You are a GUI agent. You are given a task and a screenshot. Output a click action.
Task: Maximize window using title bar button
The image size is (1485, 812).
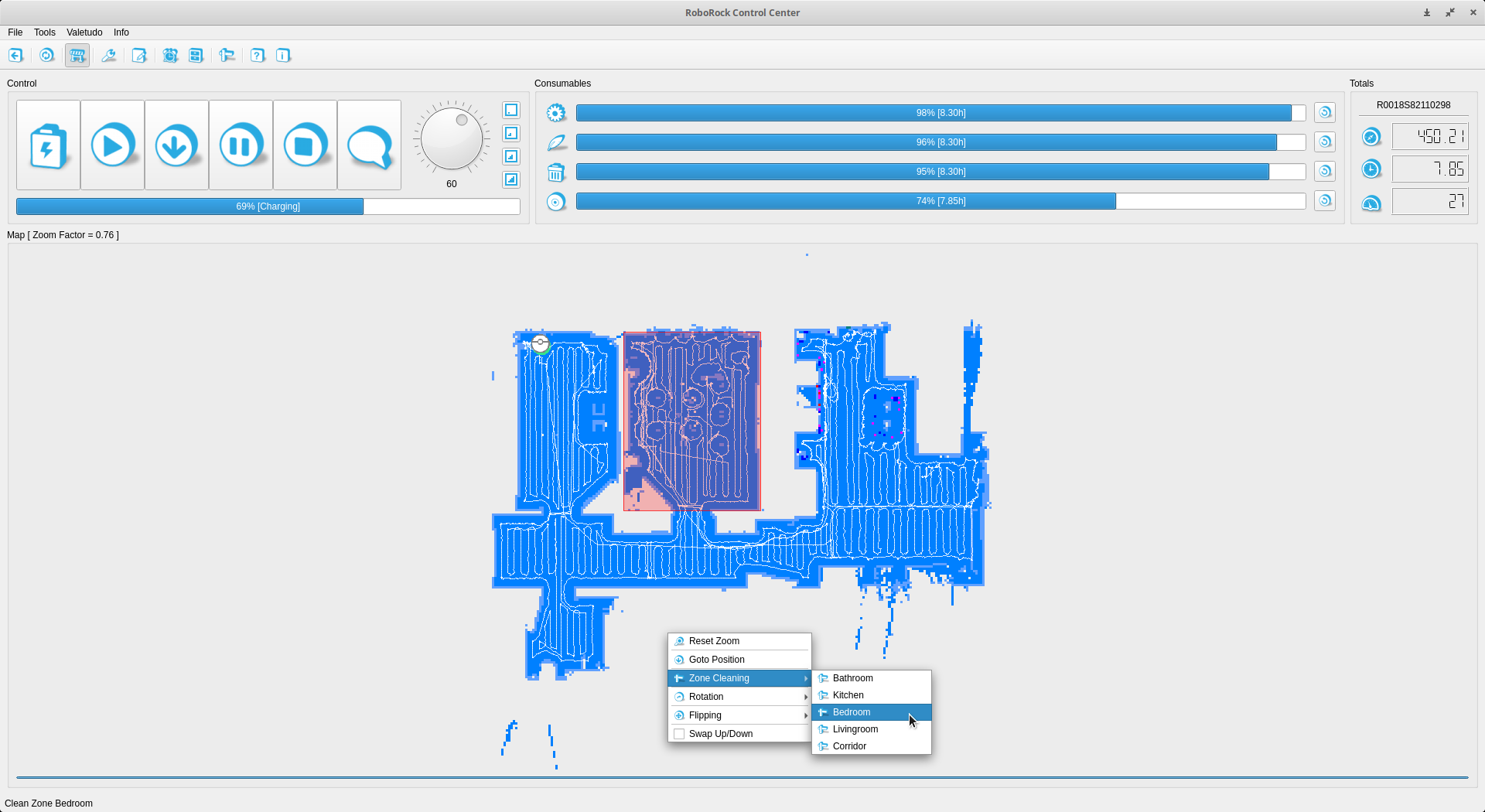pos(1450,12)
